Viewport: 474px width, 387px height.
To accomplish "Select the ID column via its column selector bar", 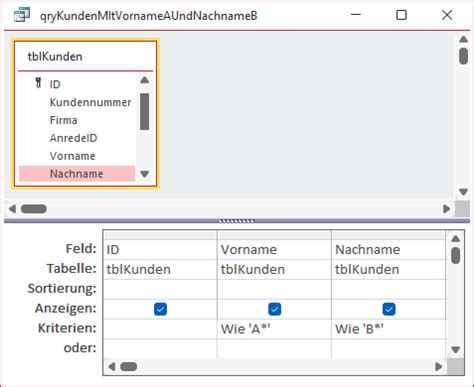I will (160, 235).
